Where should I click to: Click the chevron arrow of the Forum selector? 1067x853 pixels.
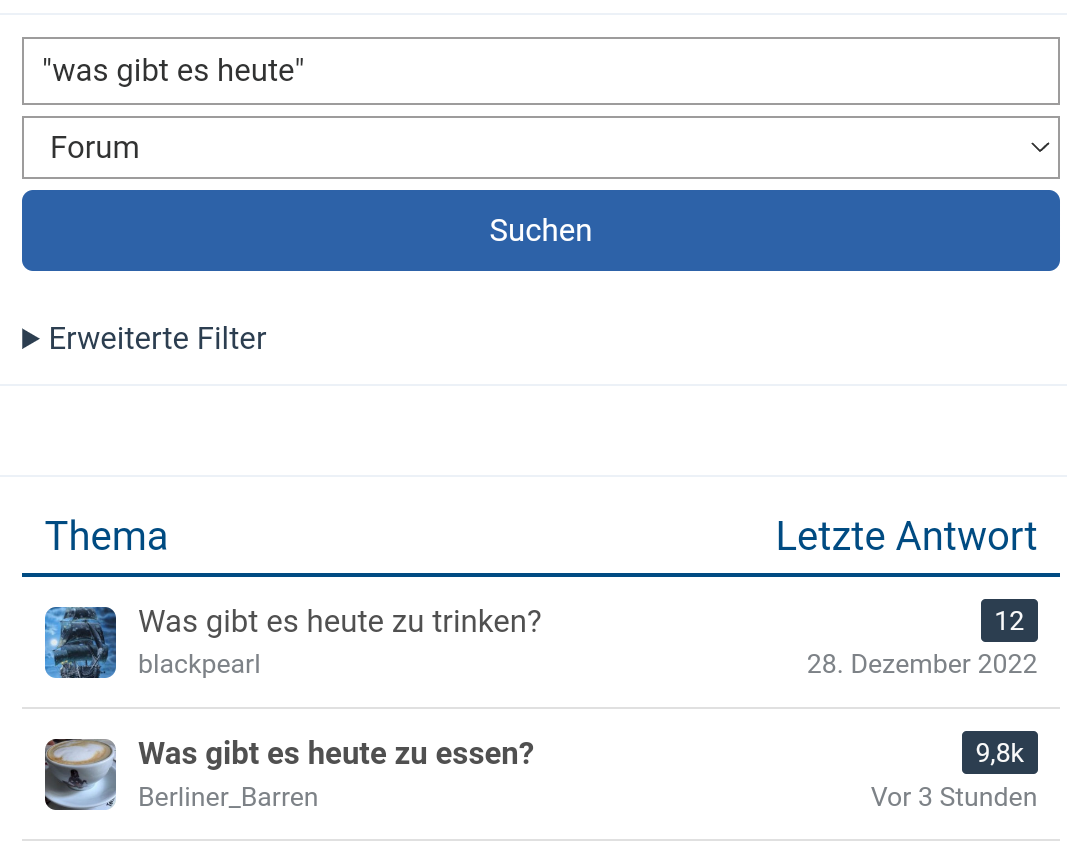pyautogui.click(x=1039, y=148)
